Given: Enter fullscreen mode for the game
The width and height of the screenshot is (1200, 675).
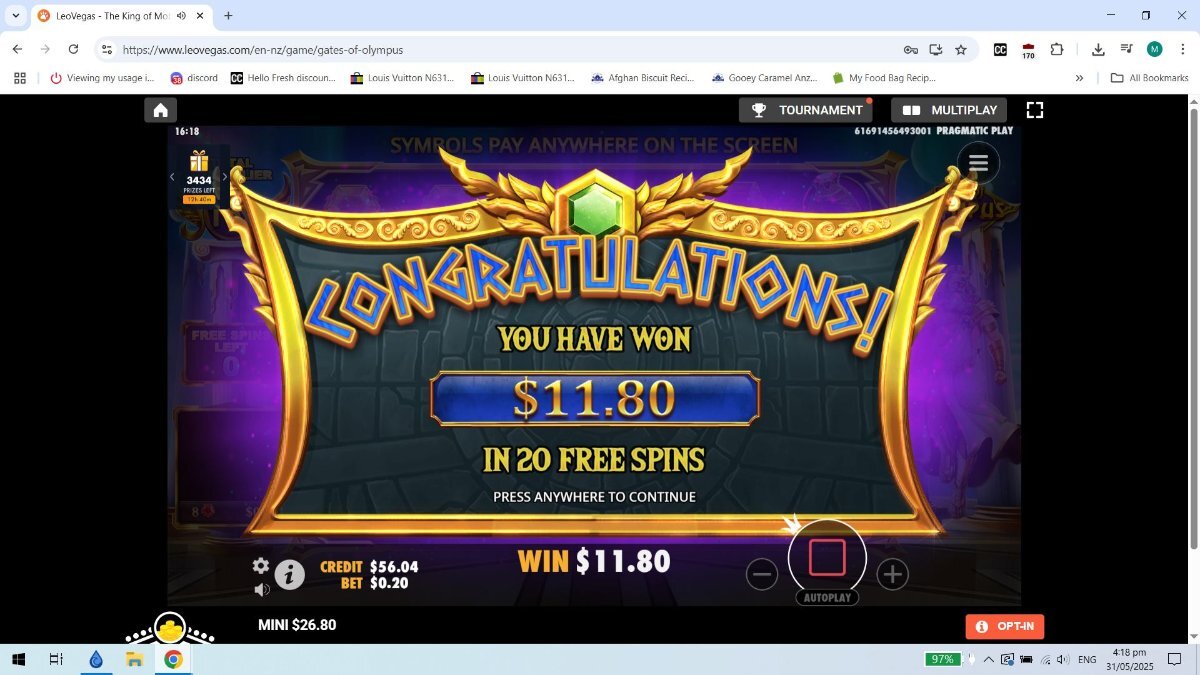Looking at the screenshot, I should [1035, 110].
